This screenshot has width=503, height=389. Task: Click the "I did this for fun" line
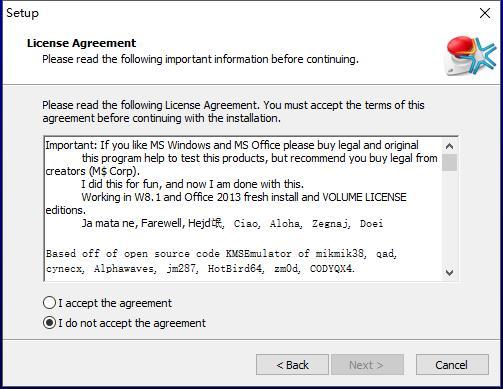(193, 184)
